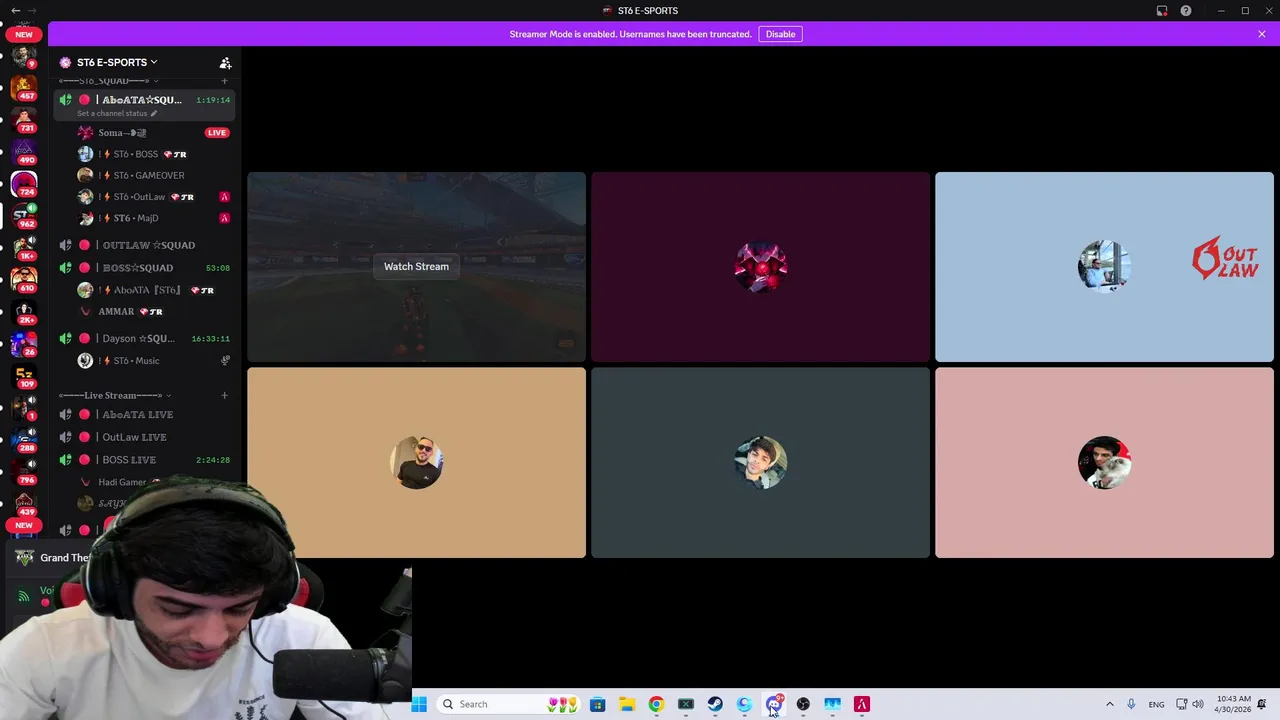Open the Microsoft Store taskbar icon
This screenshot has width=1280, height=720.
tap(597, 704)
